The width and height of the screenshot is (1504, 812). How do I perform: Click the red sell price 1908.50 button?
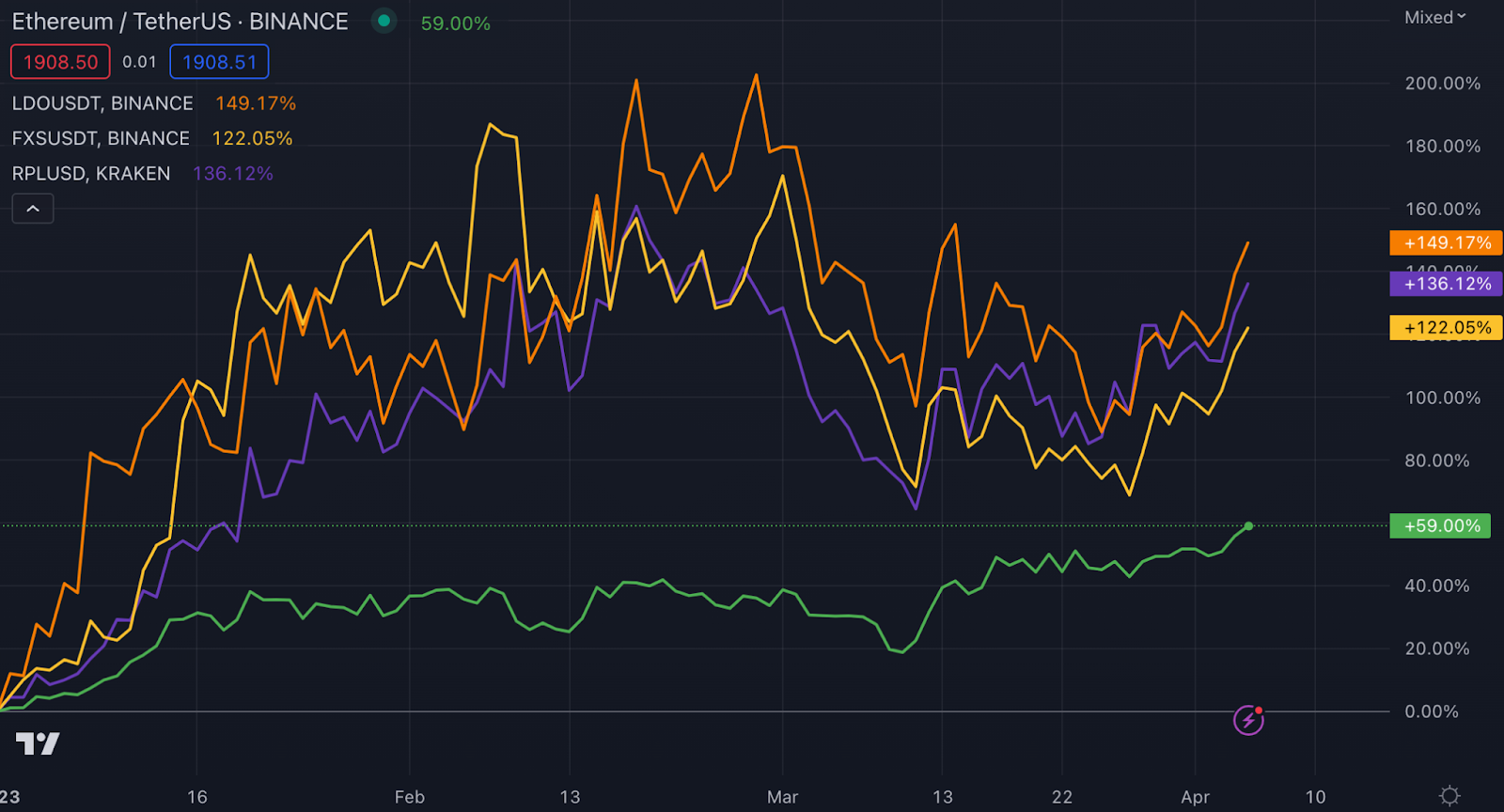[60, 62]
